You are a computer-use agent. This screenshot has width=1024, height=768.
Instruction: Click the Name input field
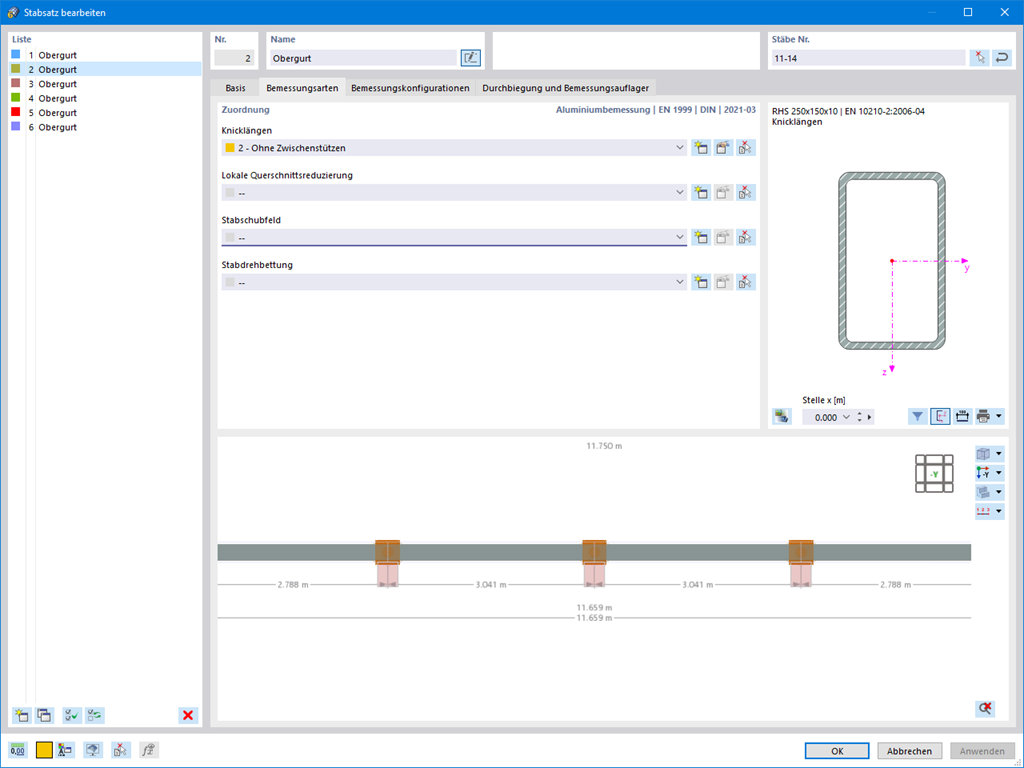tap(363, 58)
